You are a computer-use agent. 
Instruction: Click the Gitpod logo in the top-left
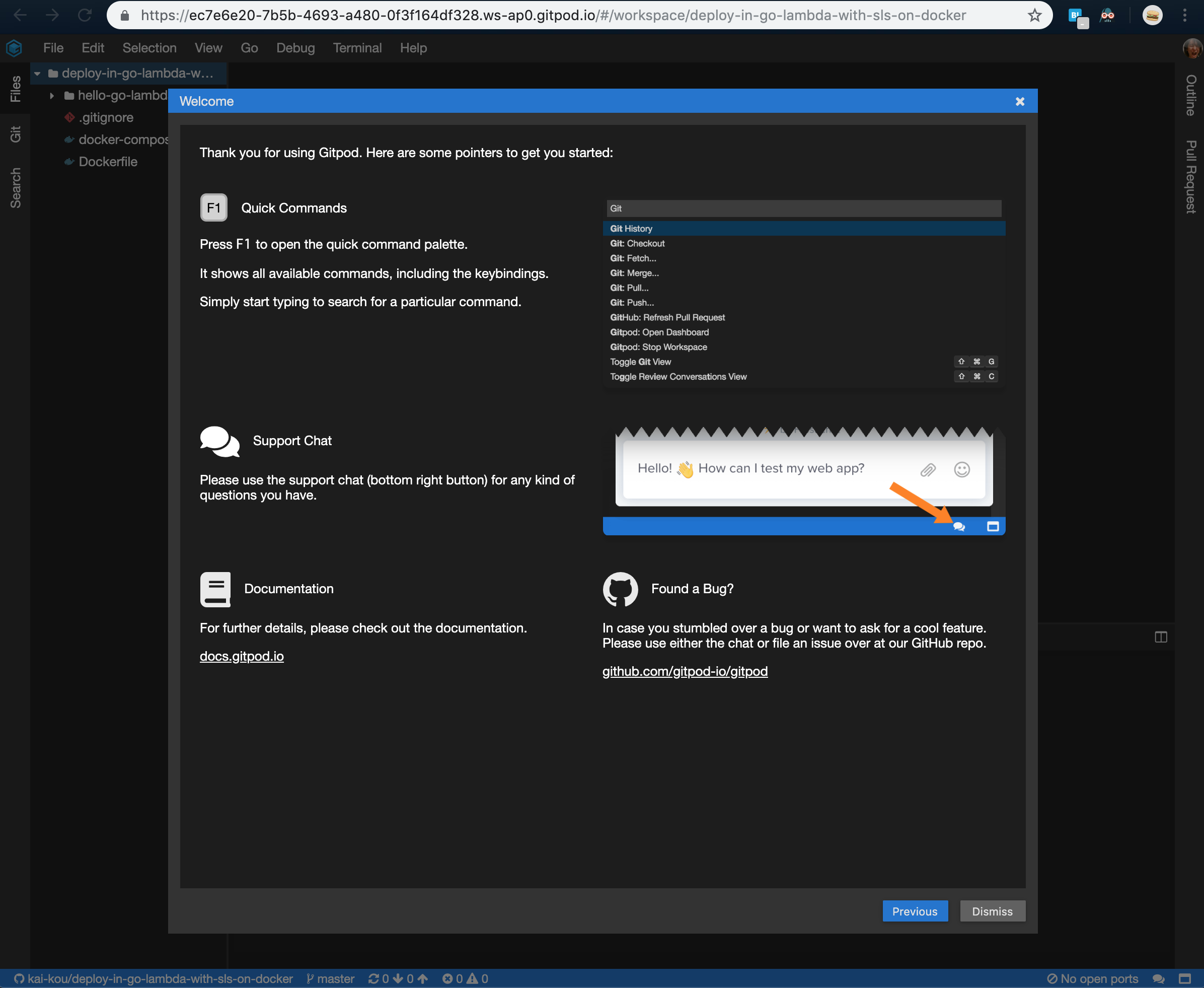(x=13, y=48)
